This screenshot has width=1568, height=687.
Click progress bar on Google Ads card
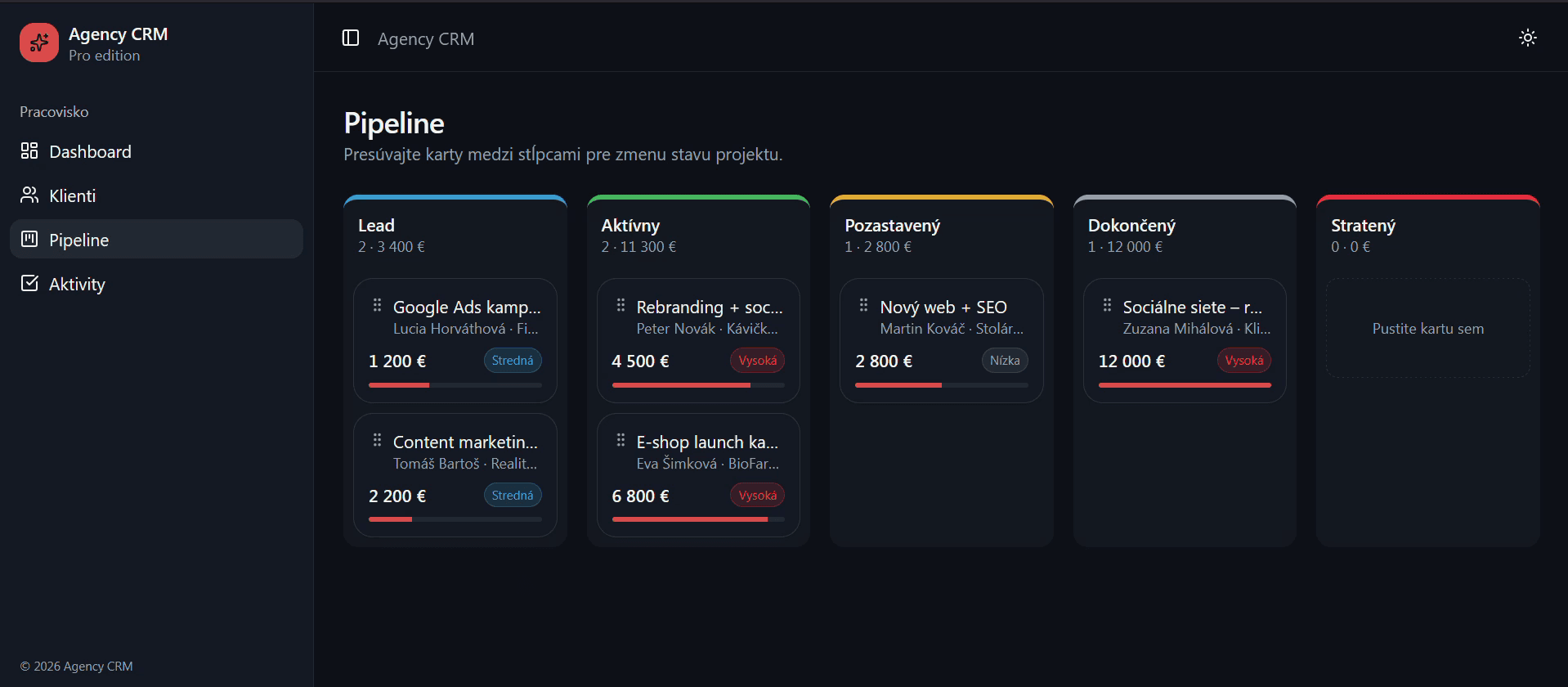(x=455, y=385)
